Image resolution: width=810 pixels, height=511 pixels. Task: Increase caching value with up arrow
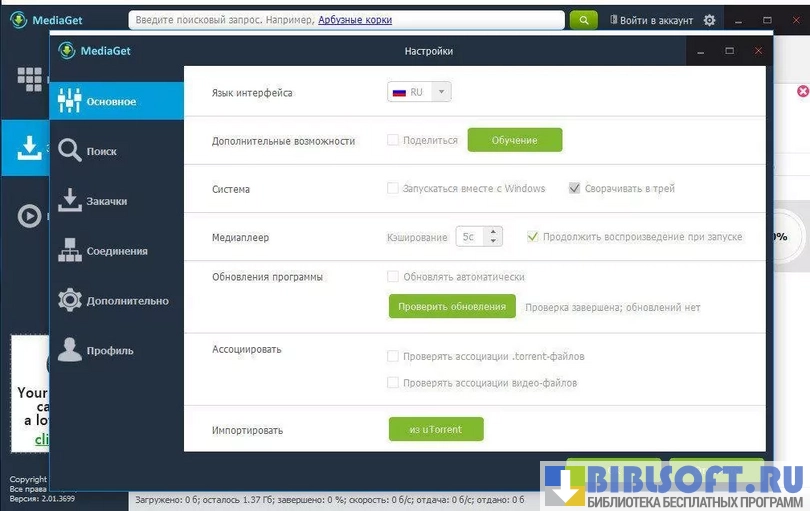click(495, 232)
